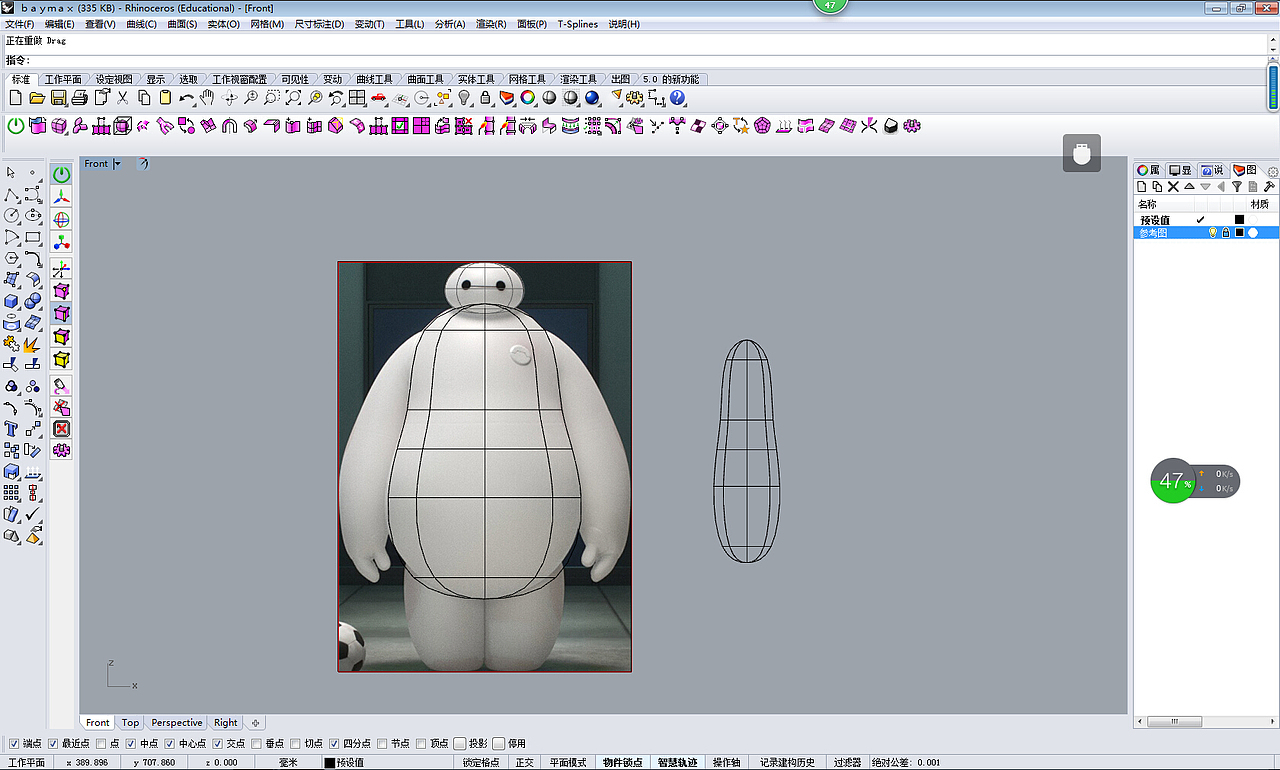Toggle 锁定格点 in the status bar
The height and width of the screenshot is (770, 1280).
(481, 763)
